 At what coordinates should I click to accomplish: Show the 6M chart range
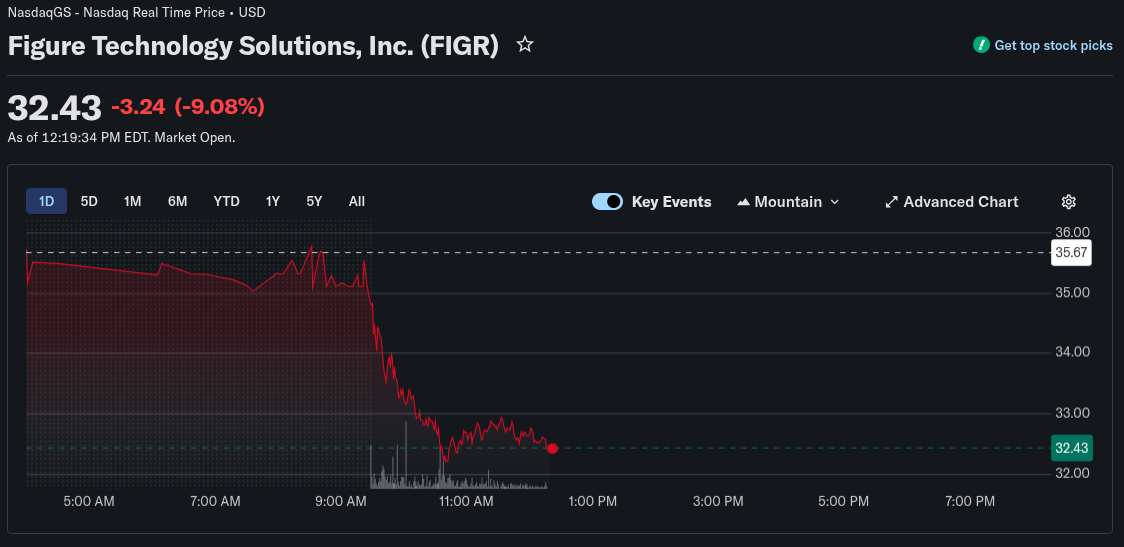pos(177,201)
